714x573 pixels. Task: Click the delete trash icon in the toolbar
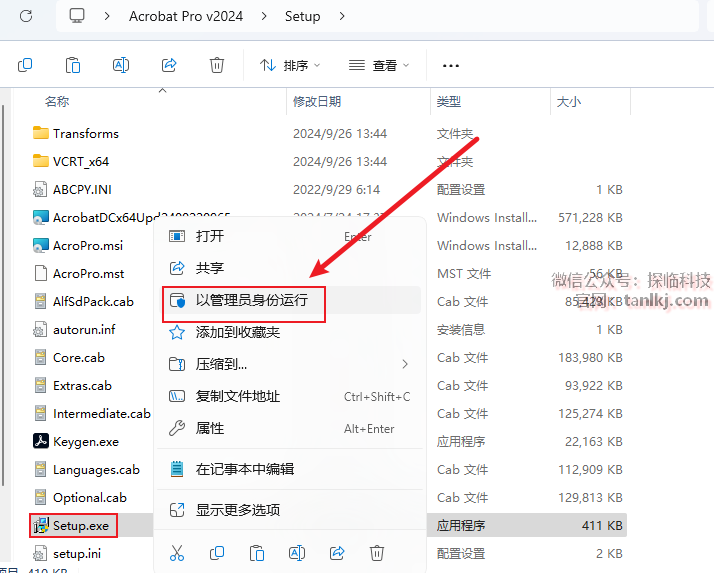[217, 65]
